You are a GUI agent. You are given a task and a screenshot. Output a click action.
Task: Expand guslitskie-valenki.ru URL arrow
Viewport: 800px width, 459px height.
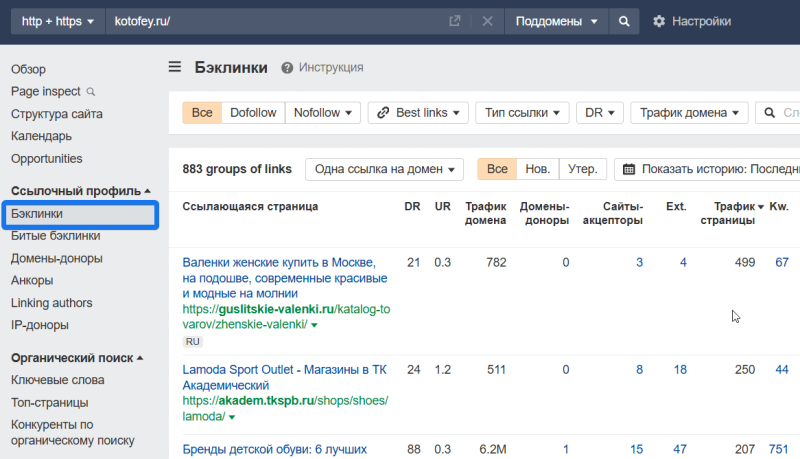[x=314, y=325]
